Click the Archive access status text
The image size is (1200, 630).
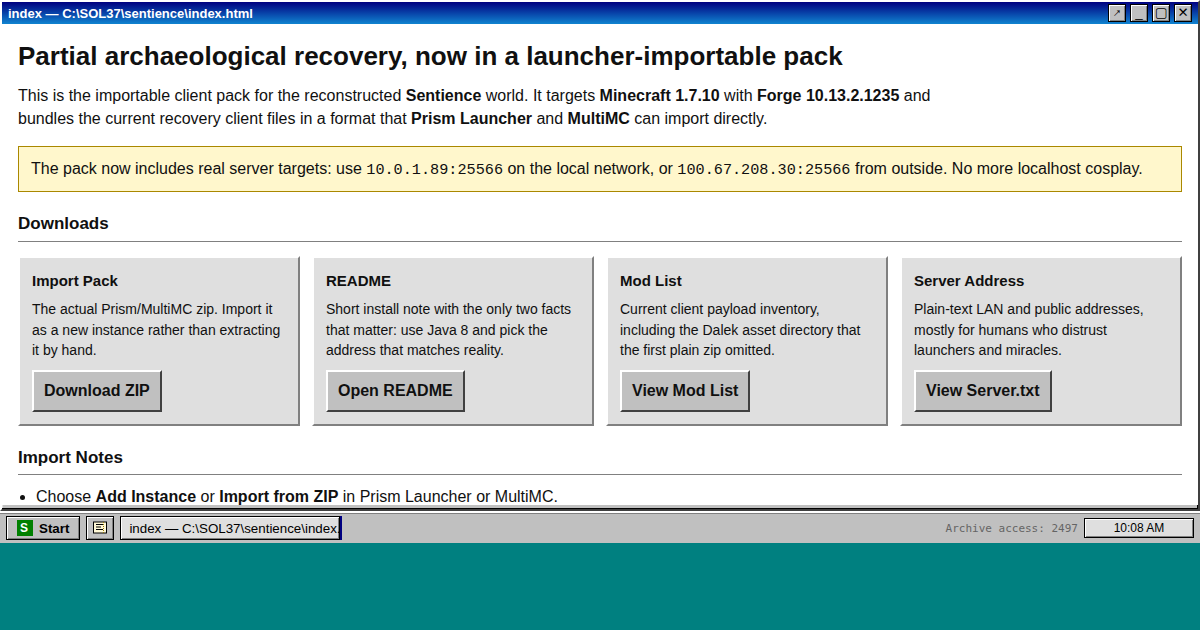1011,528
